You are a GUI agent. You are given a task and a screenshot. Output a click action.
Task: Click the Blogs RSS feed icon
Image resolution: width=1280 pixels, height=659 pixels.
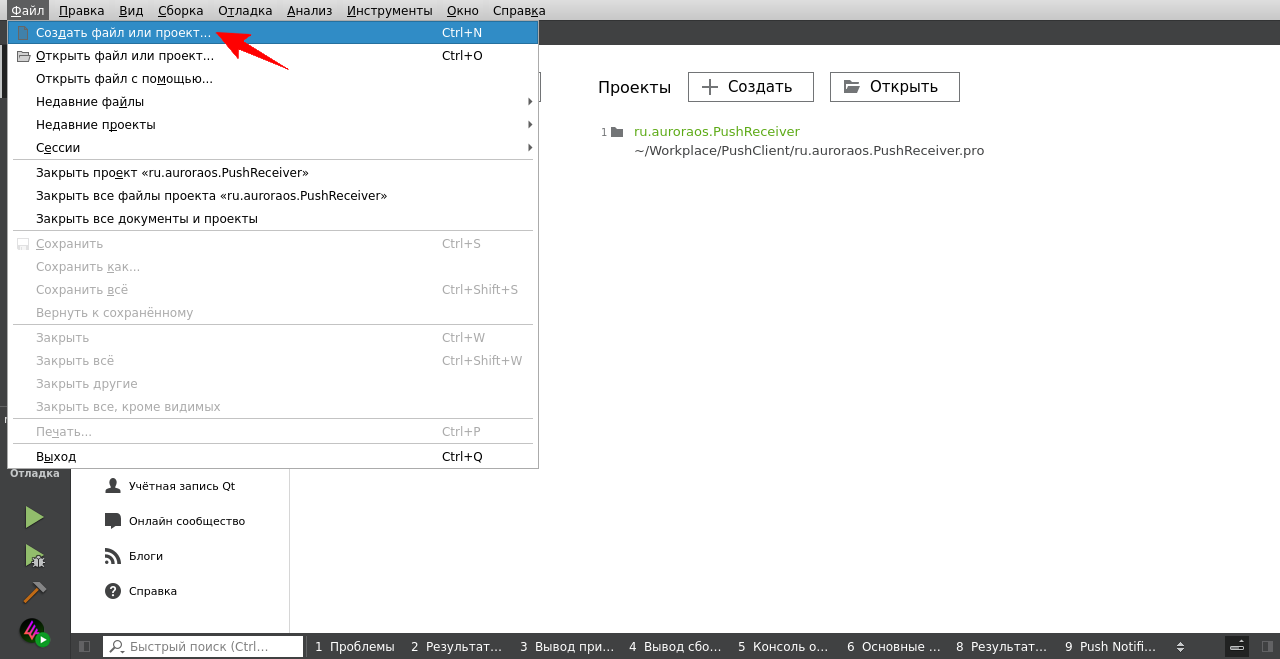(x=113, y=556)
